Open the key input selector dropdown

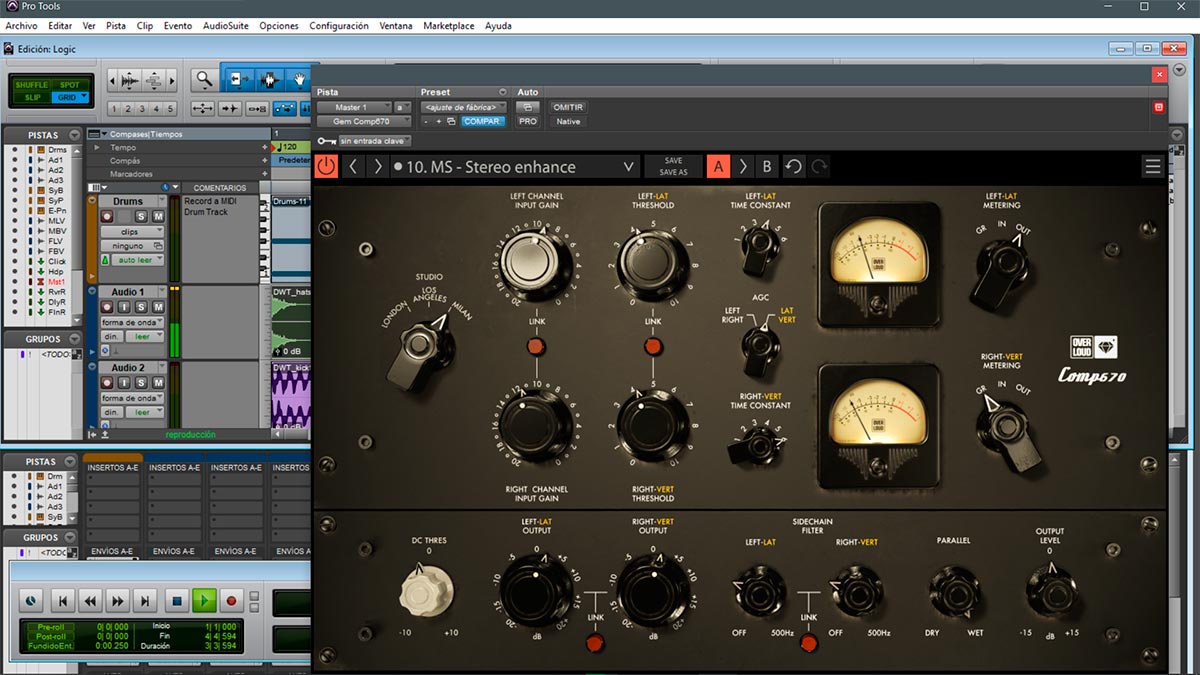point(376,141)
